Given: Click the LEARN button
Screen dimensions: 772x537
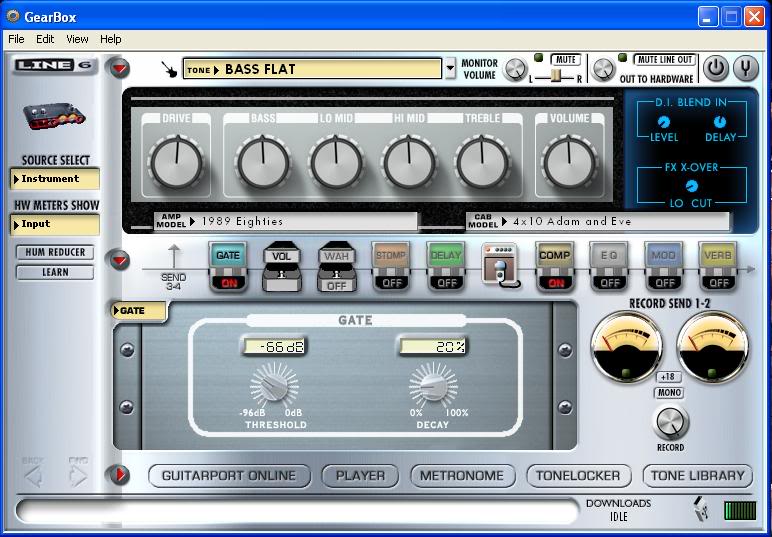Looking at the screenshot, I should pos(55,272).
